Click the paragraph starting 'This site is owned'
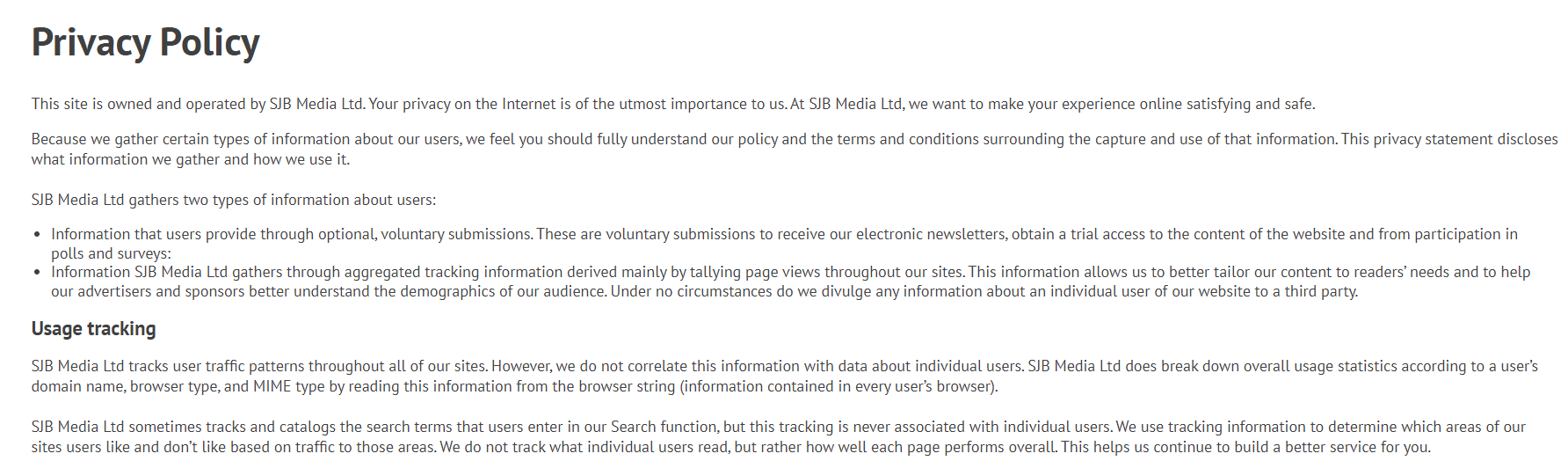 [x=673, y=104]
